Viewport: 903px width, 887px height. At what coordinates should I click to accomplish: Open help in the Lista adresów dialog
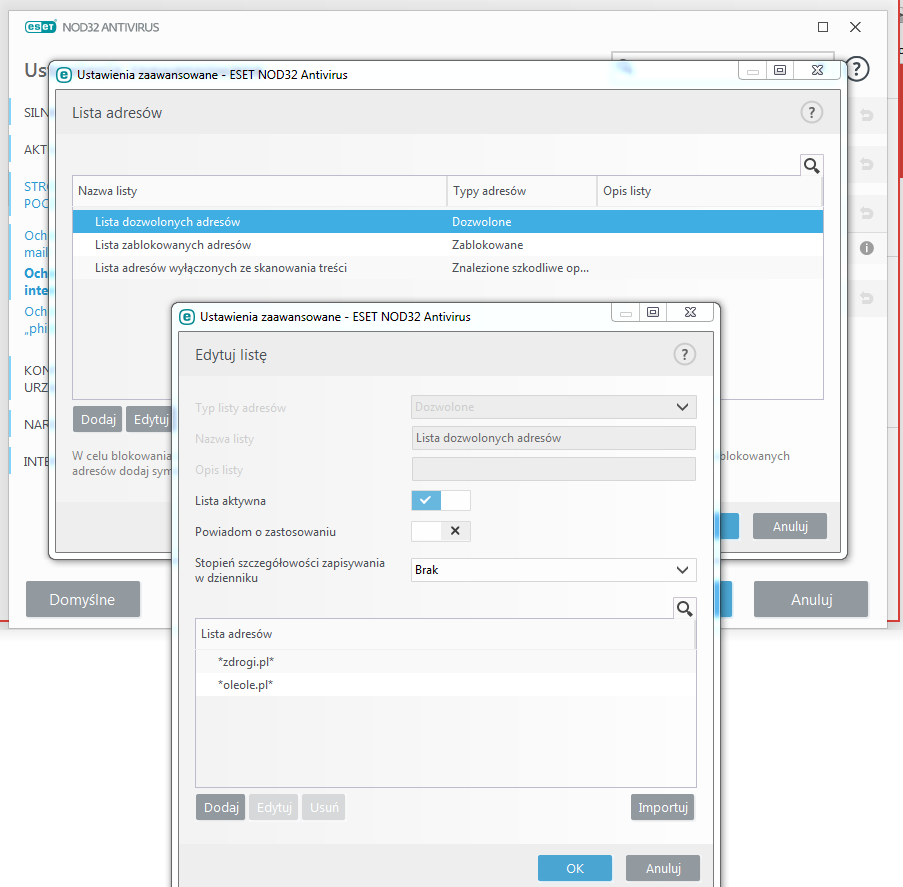[811, 112]
